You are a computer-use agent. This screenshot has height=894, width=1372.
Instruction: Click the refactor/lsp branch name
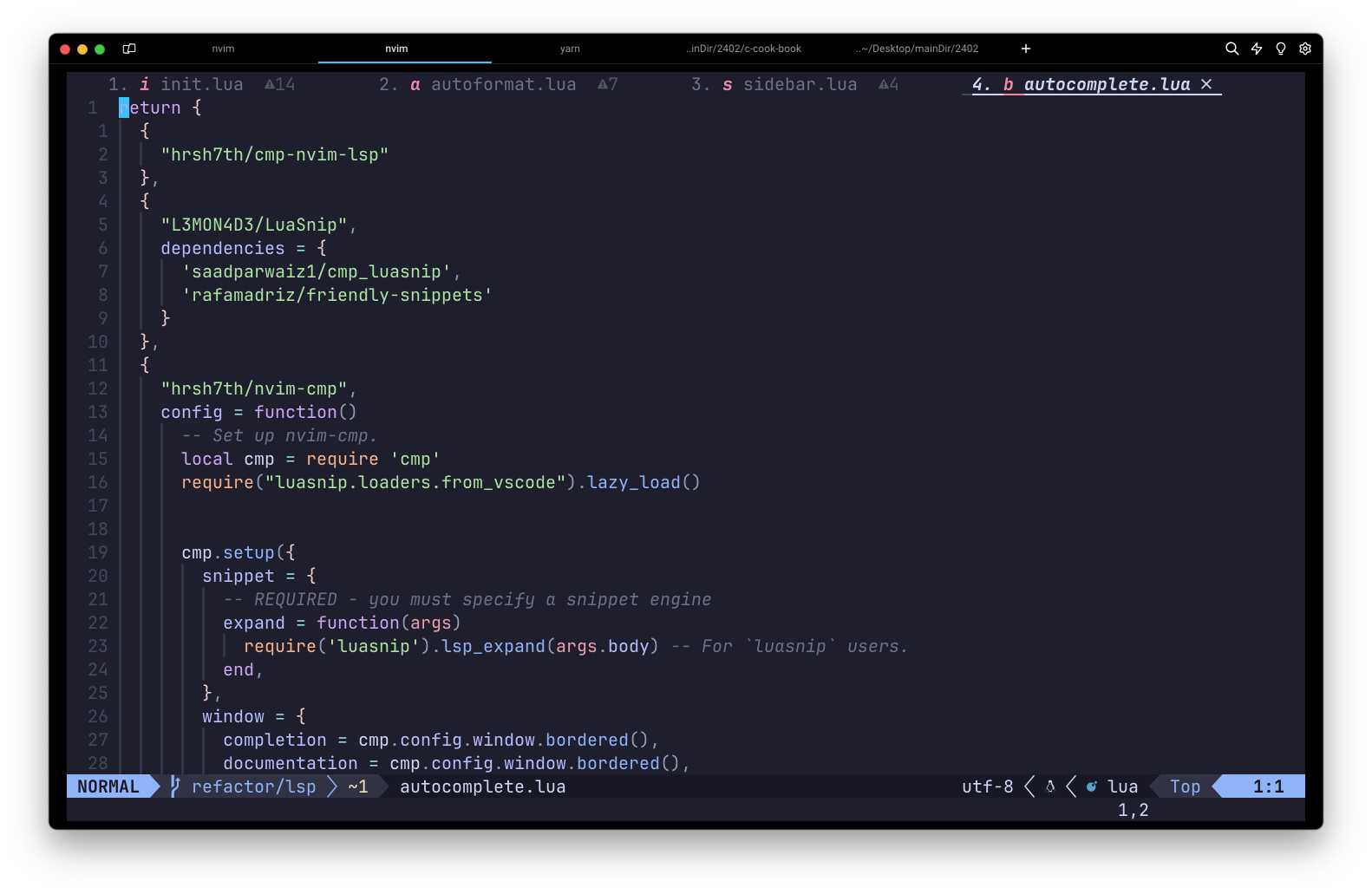click(x=253, y=786)
